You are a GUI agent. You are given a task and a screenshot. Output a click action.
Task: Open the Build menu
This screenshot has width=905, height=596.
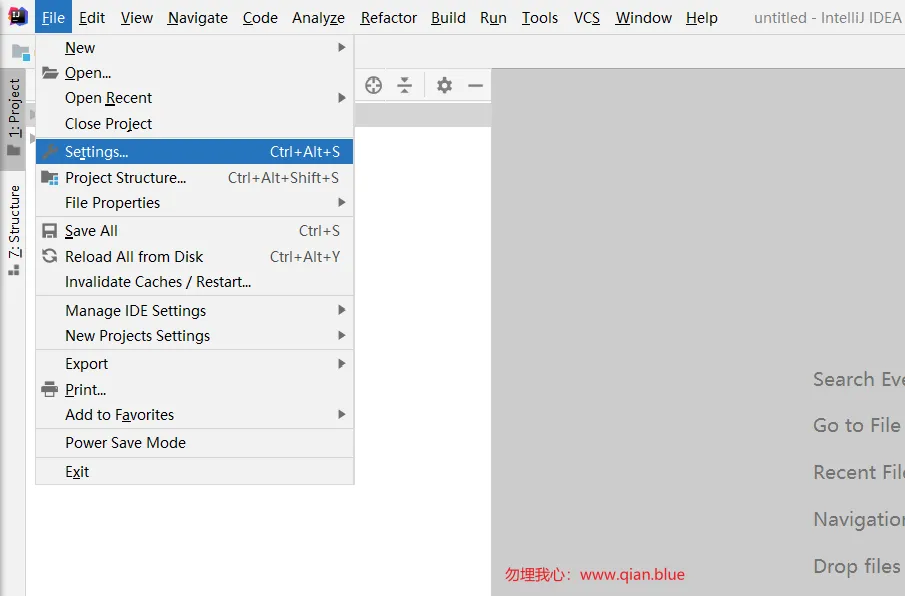448,18
